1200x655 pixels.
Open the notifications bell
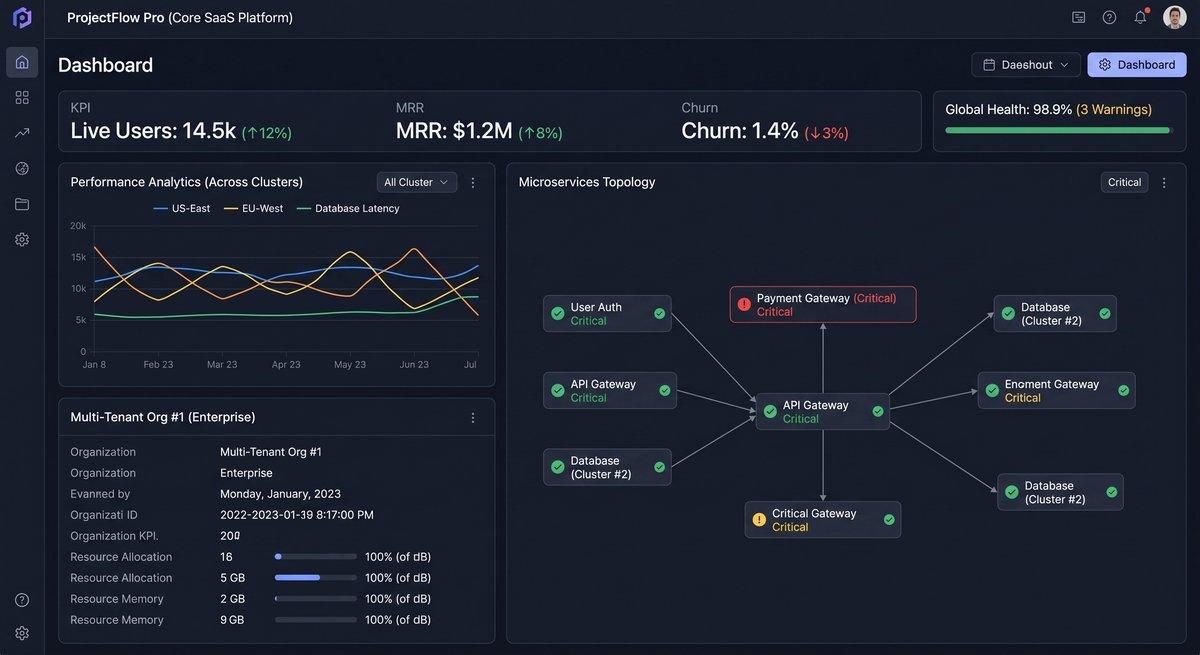pos(1140,17)
